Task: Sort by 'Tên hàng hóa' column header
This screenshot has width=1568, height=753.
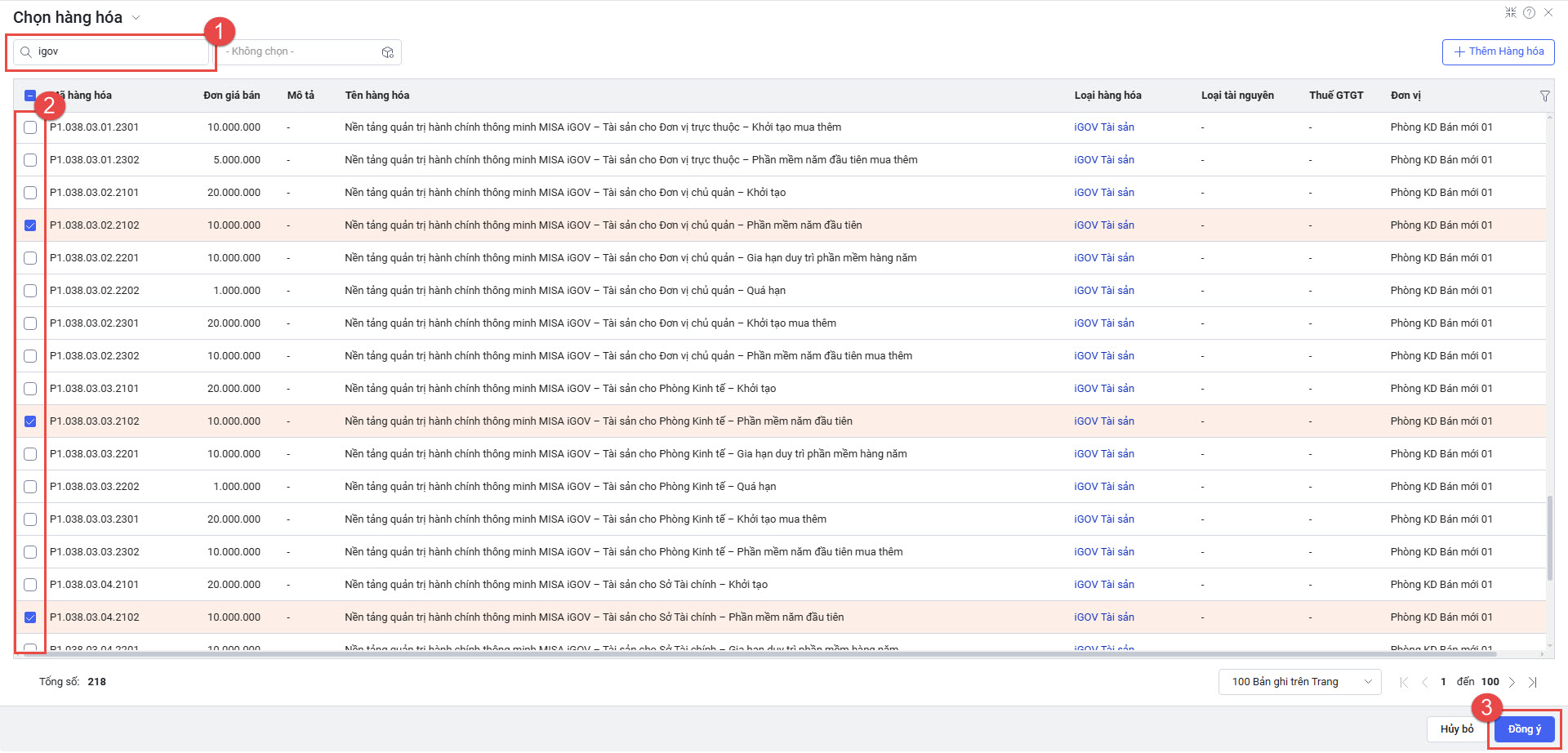Action: pos(376,96)
